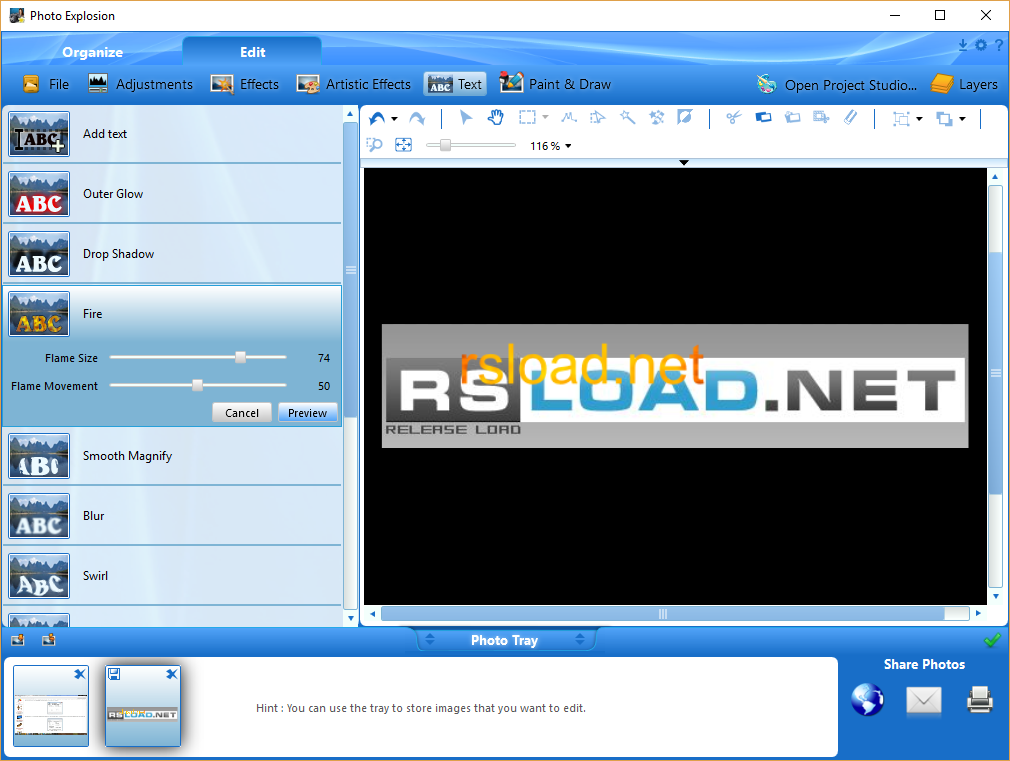Image resolution: width=1010 pixels, height=761 pixels.
Task: Click the scissors cut icon
Action: tap(734, 117)
